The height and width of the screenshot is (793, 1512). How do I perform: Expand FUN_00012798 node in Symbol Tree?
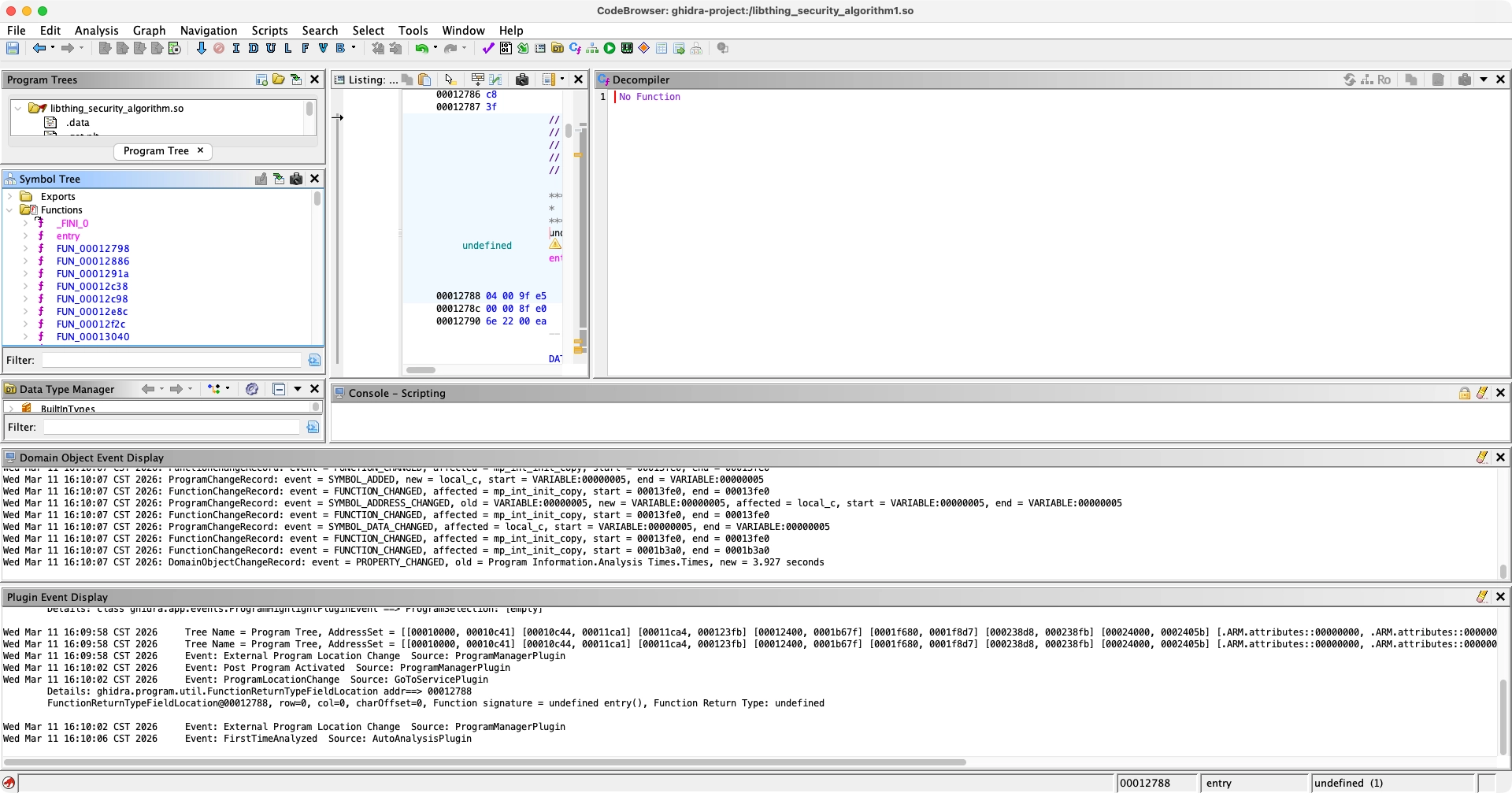25,248
